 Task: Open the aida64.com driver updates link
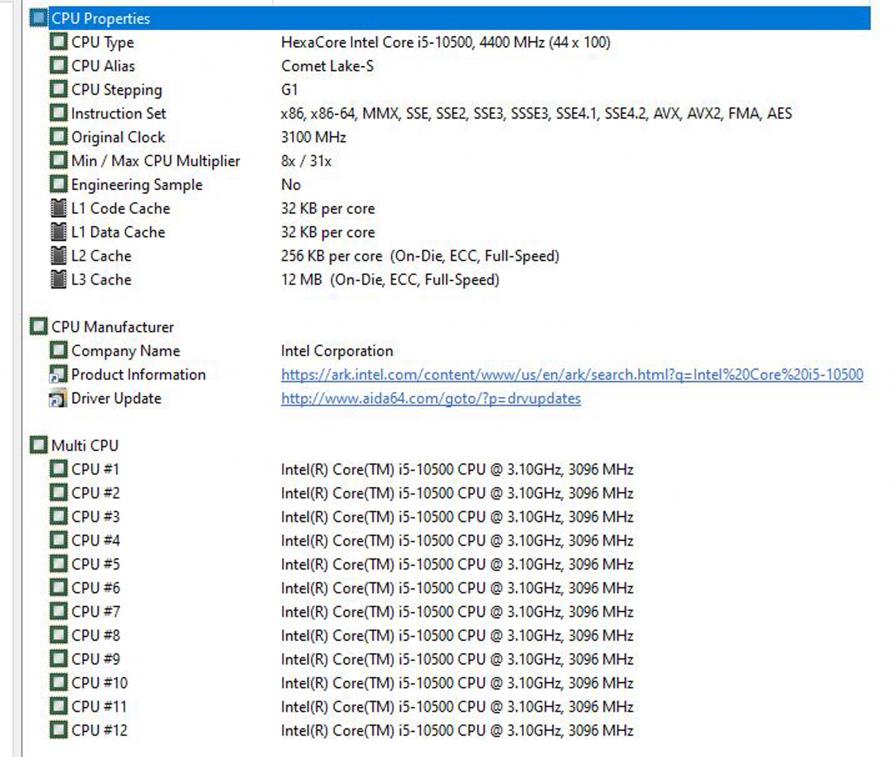430,399
